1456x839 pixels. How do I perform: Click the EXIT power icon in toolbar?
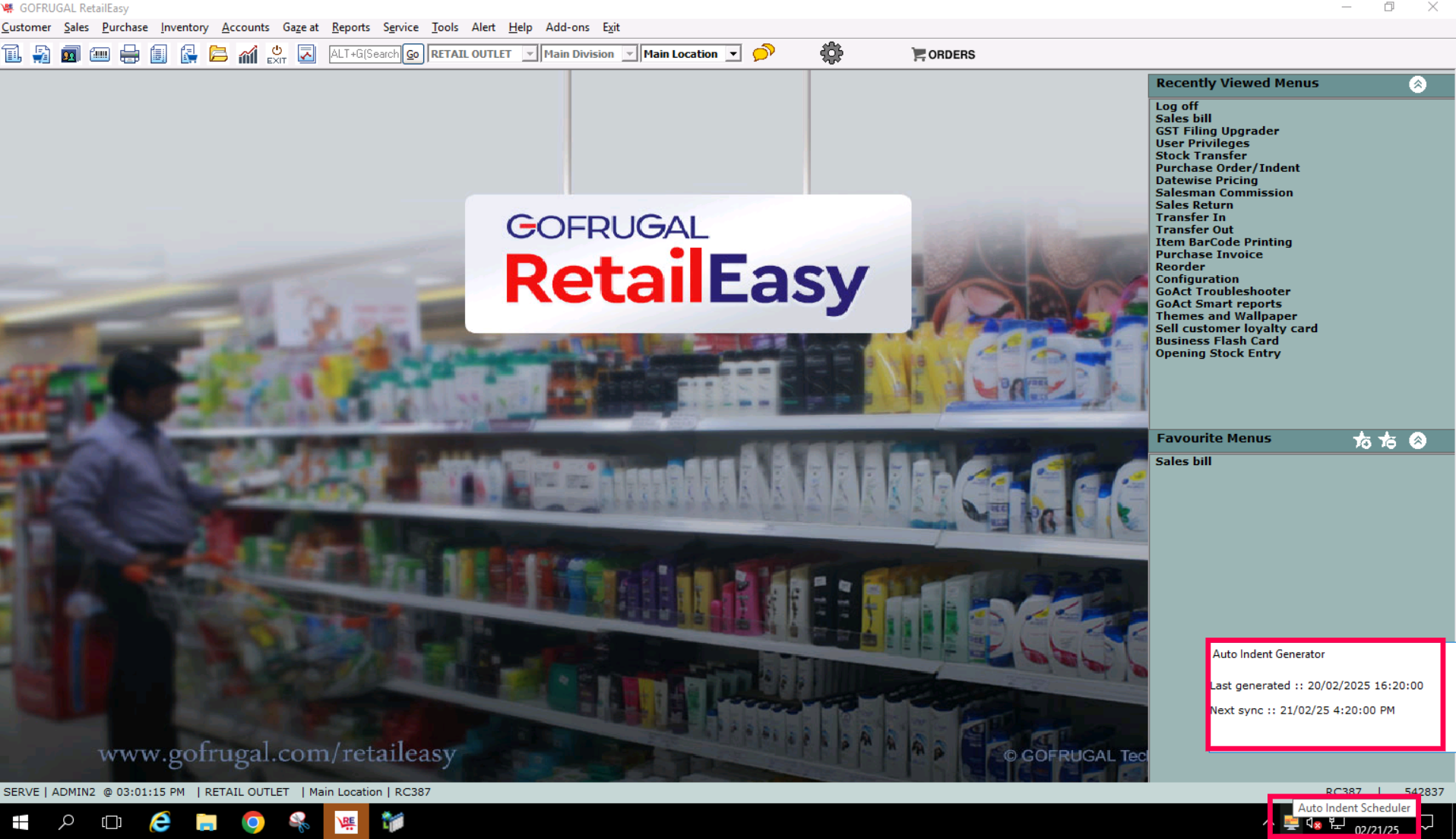click(x=277, y=54)
